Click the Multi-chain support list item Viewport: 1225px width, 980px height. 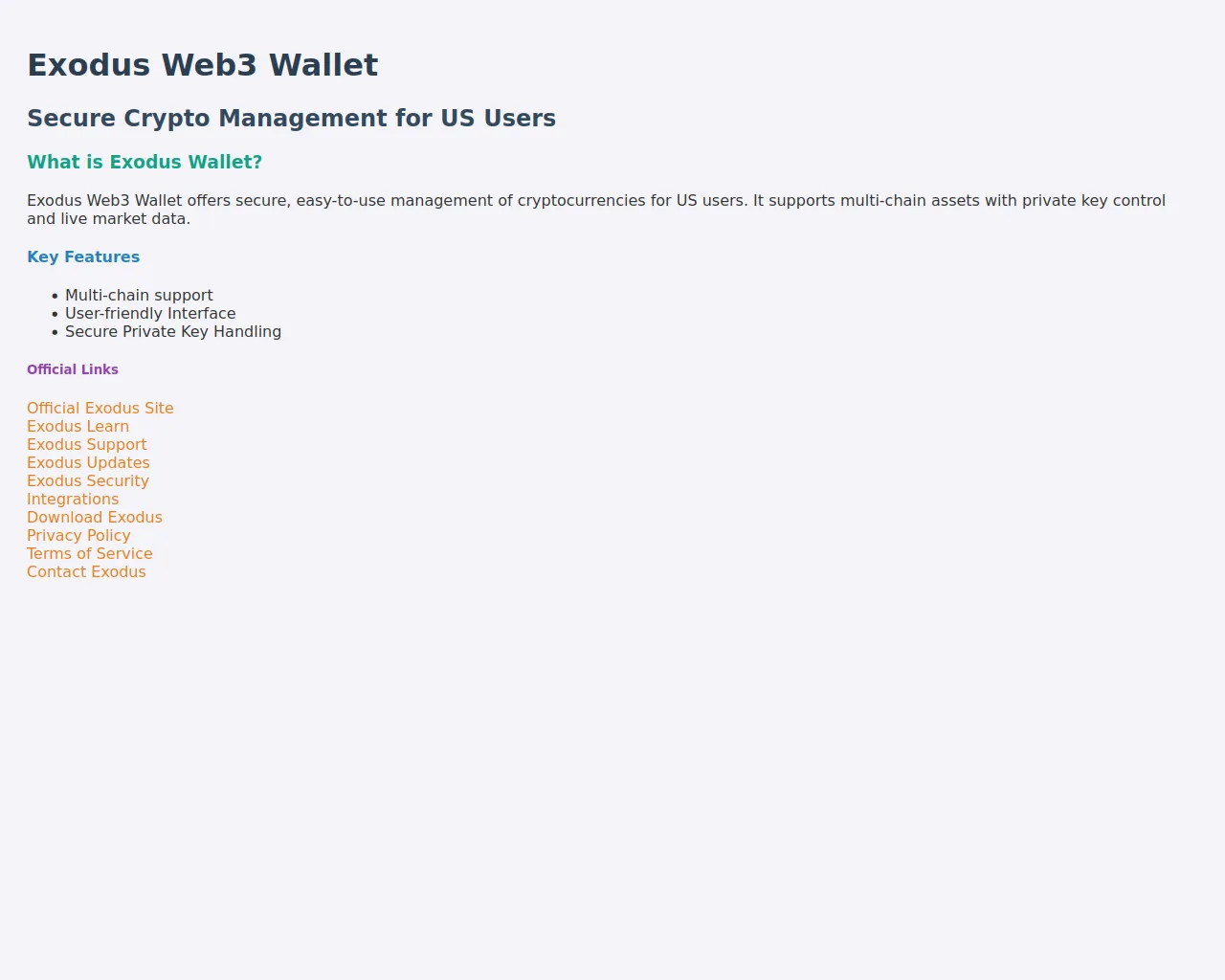click(x=139, y=295)
